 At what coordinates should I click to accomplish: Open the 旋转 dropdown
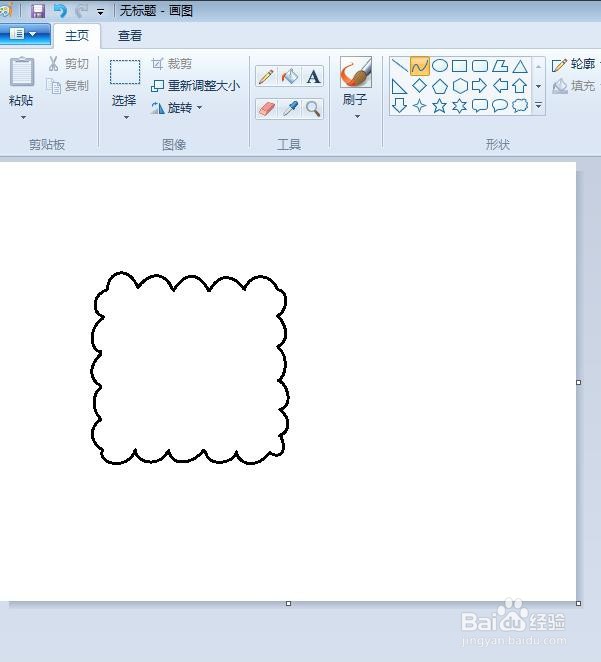click(176, 108)
